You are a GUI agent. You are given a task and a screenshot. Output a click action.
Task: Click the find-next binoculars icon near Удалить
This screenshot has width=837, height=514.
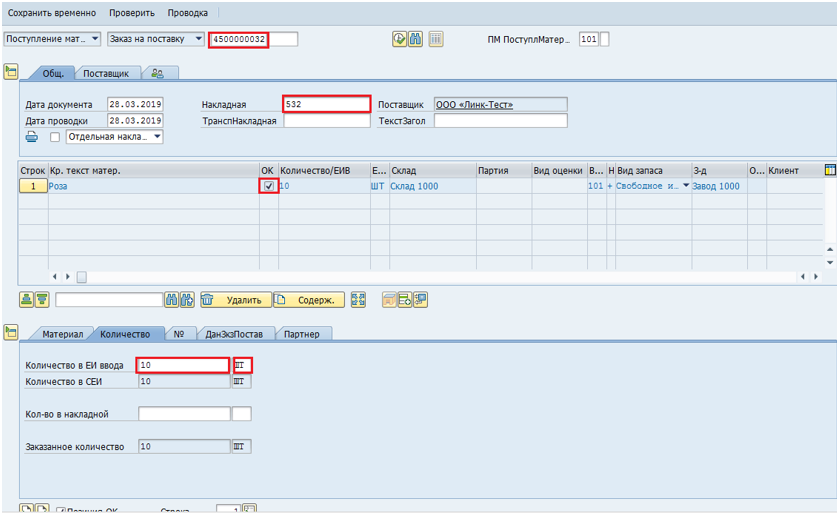tap(187, 299)
